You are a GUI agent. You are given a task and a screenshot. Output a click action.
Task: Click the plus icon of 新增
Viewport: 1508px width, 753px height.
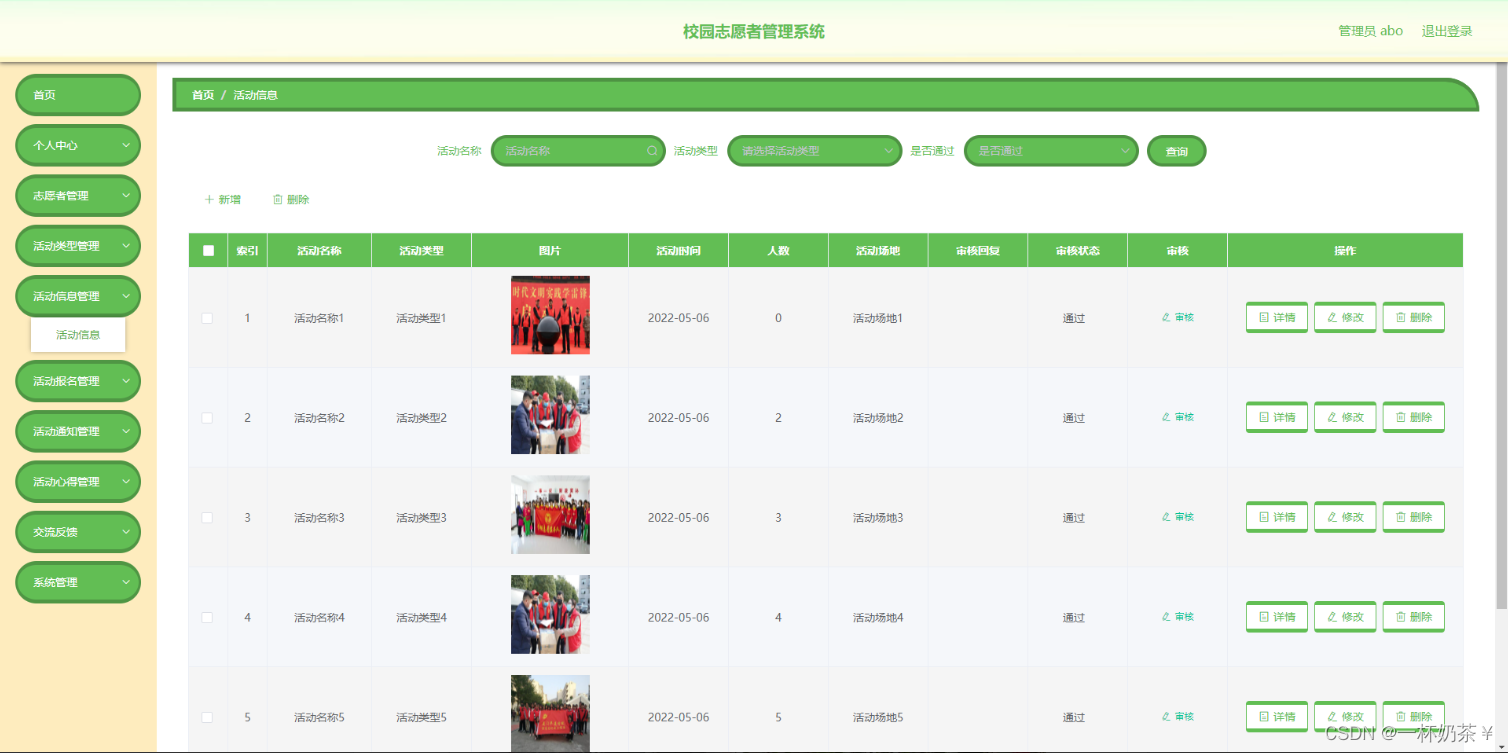(x=209, y=200)
